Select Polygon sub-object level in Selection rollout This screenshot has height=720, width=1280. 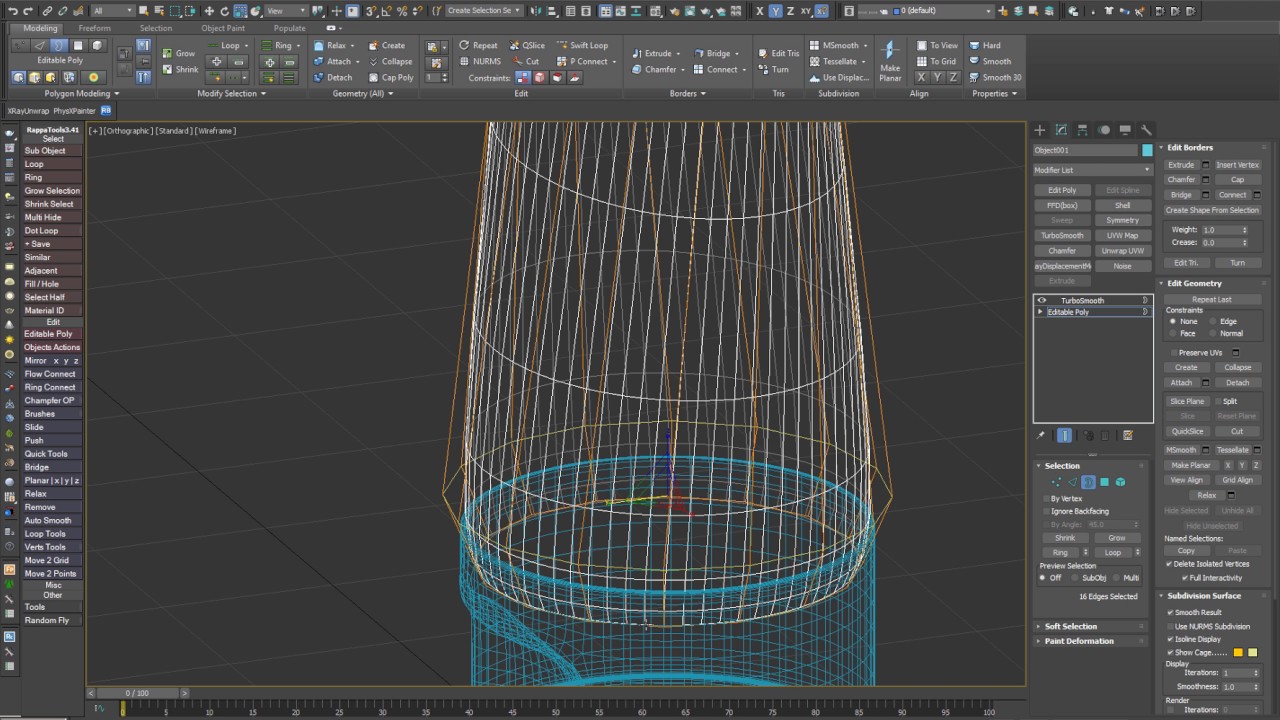point(1104,482)
